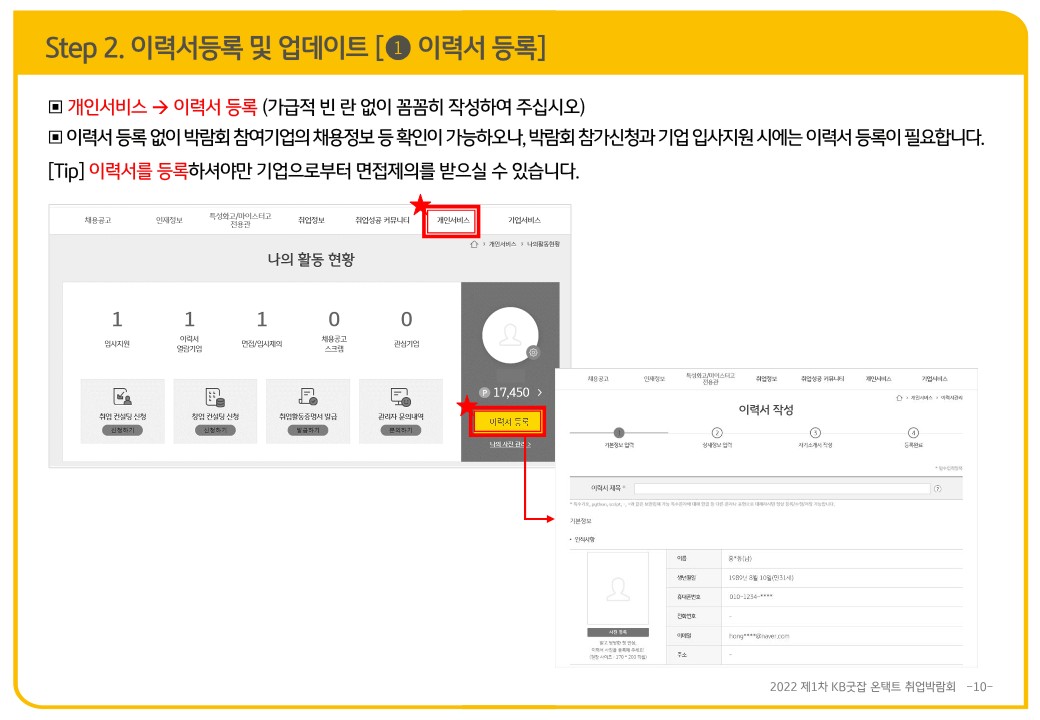This screenshot has height=720, width=1040.
Task: Click the home icon in resume page breadcrumb
Action: [x=899, y=398]
